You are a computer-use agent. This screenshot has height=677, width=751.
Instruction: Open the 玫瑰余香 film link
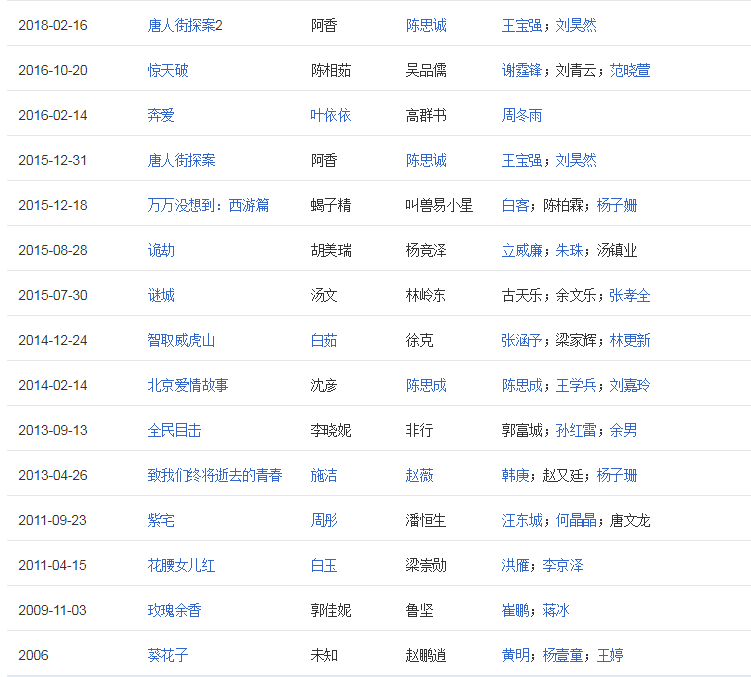tap(174, 611)
